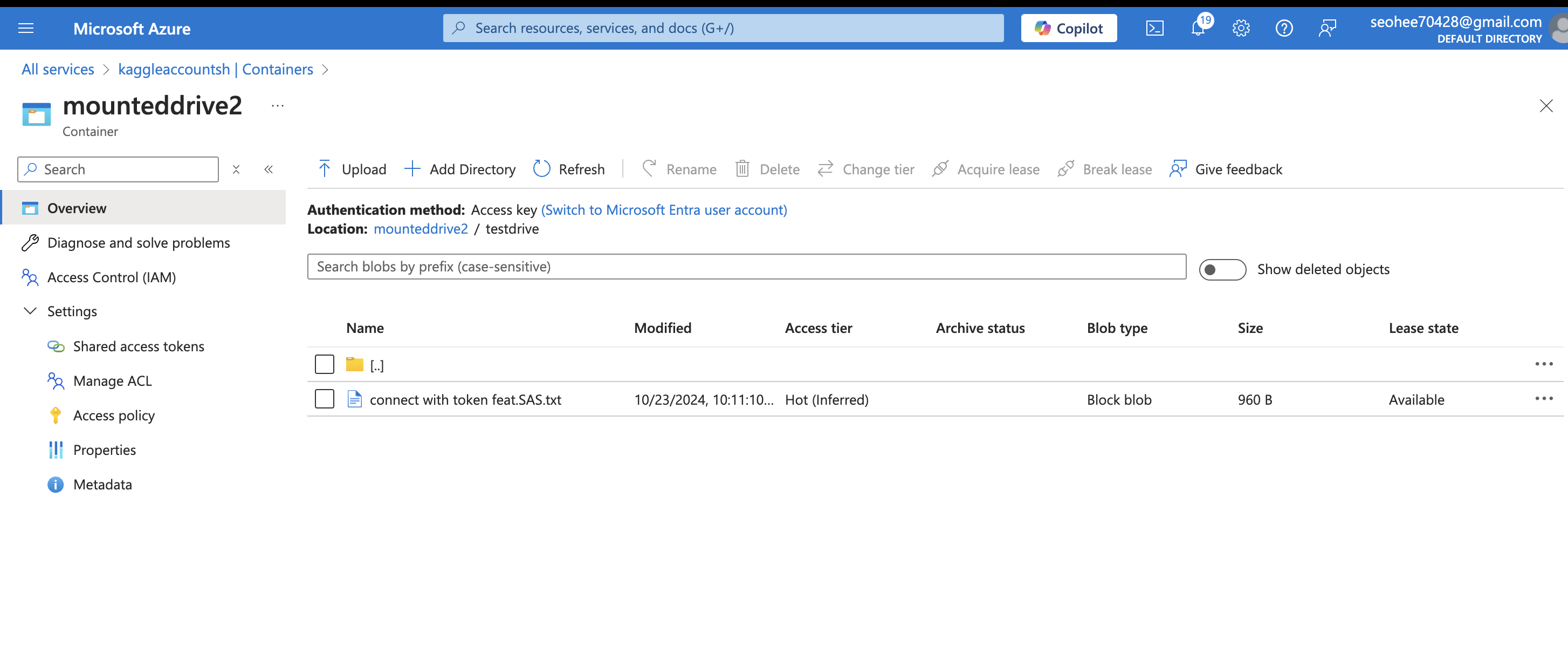This screenshot has height=654, width=1568.
Task: Open the Overview menu item
Action: click(x=76, y=207)
